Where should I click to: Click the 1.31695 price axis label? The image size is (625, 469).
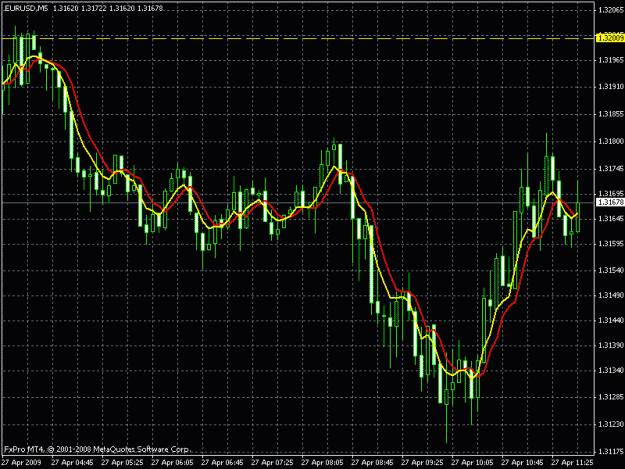611,194
